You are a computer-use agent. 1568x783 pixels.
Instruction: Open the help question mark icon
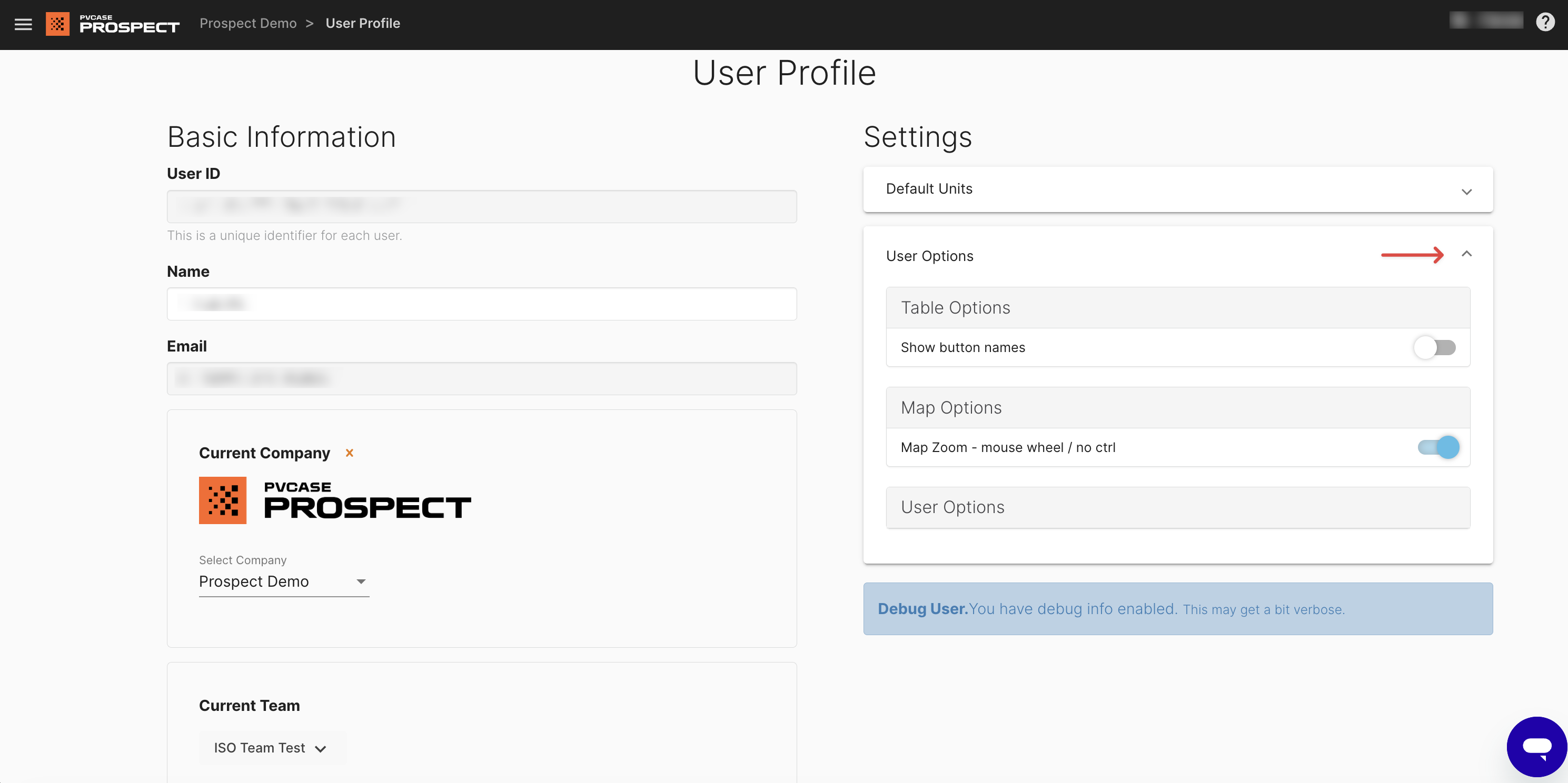click(1545, 23)
